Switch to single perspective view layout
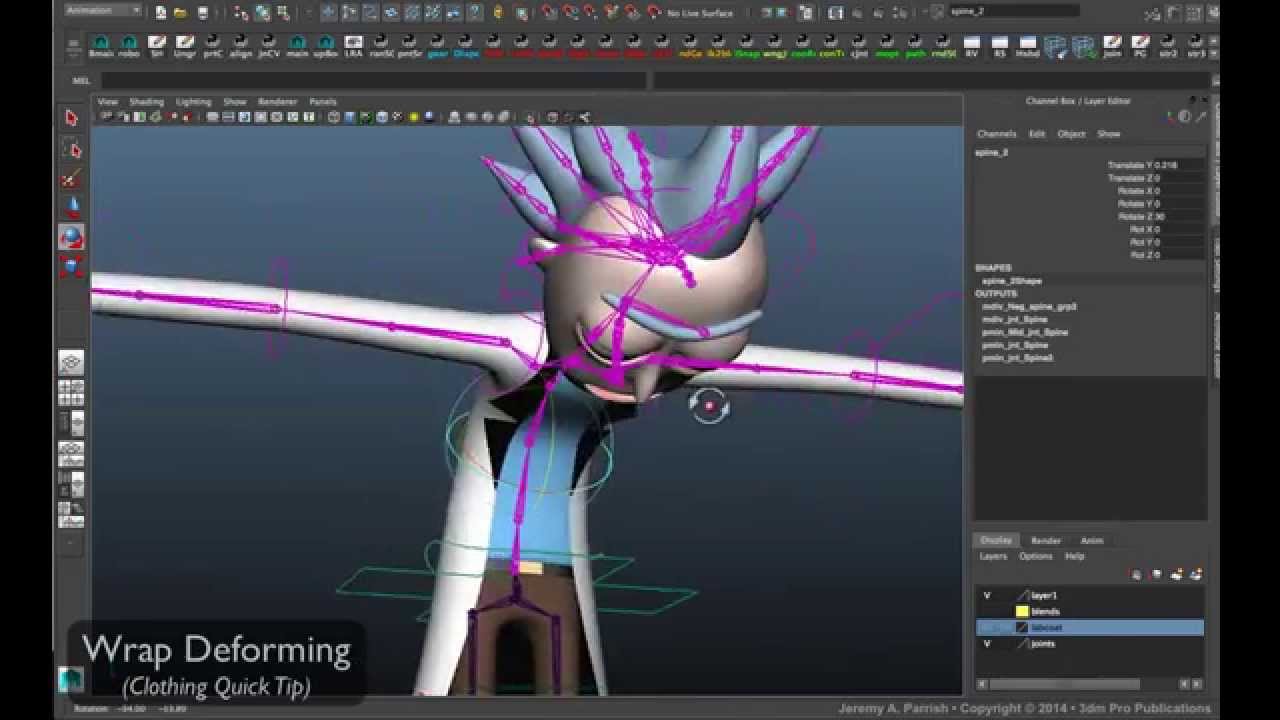 click(71, 362)
